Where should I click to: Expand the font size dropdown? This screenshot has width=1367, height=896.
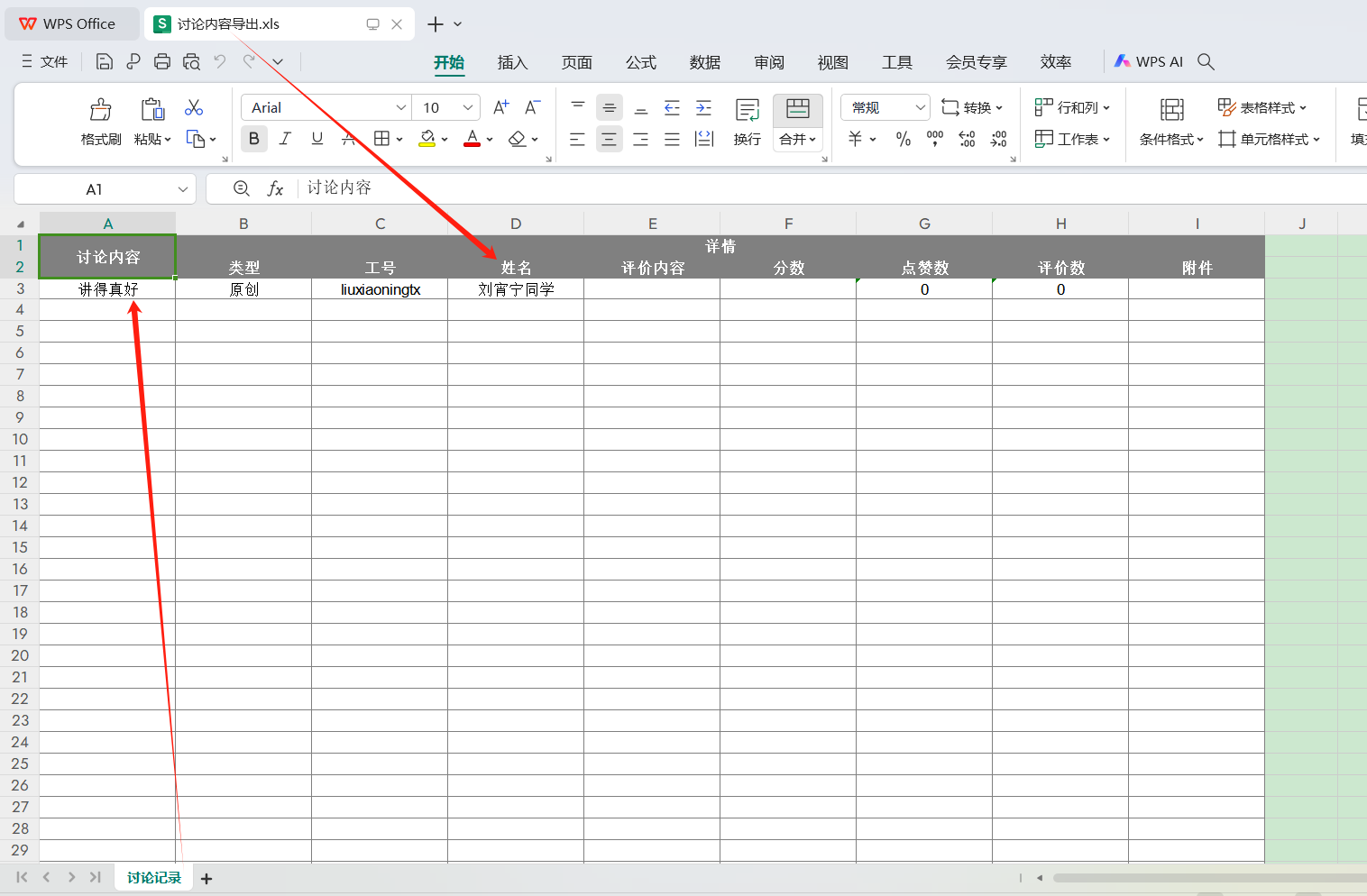(467, 107)
